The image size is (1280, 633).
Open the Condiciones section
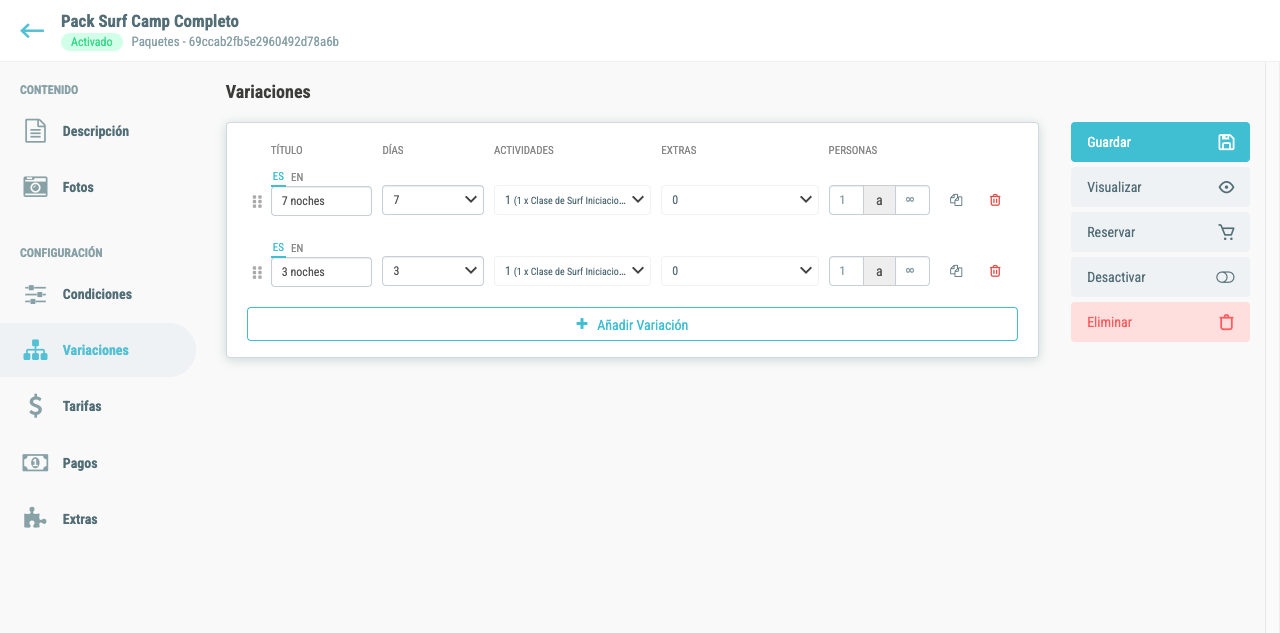[97, 294]
